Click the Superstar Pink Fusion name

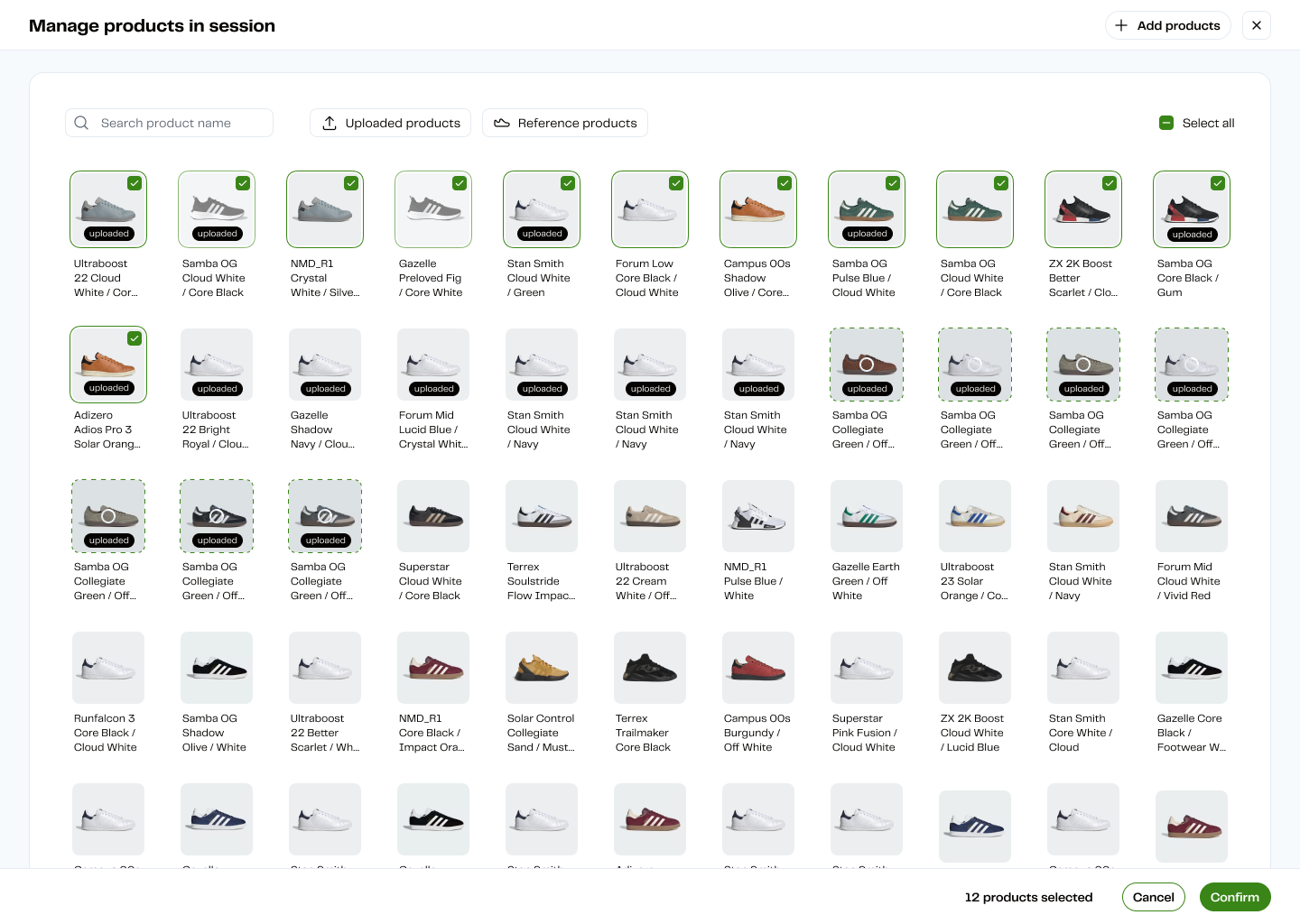tap(865, 733)
